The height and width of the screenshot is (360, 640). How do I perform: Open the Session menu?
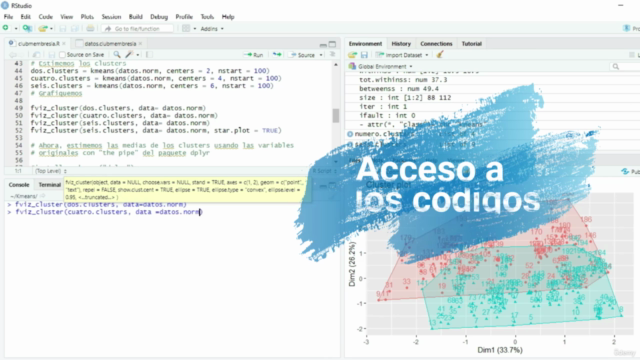coord(111,17)
